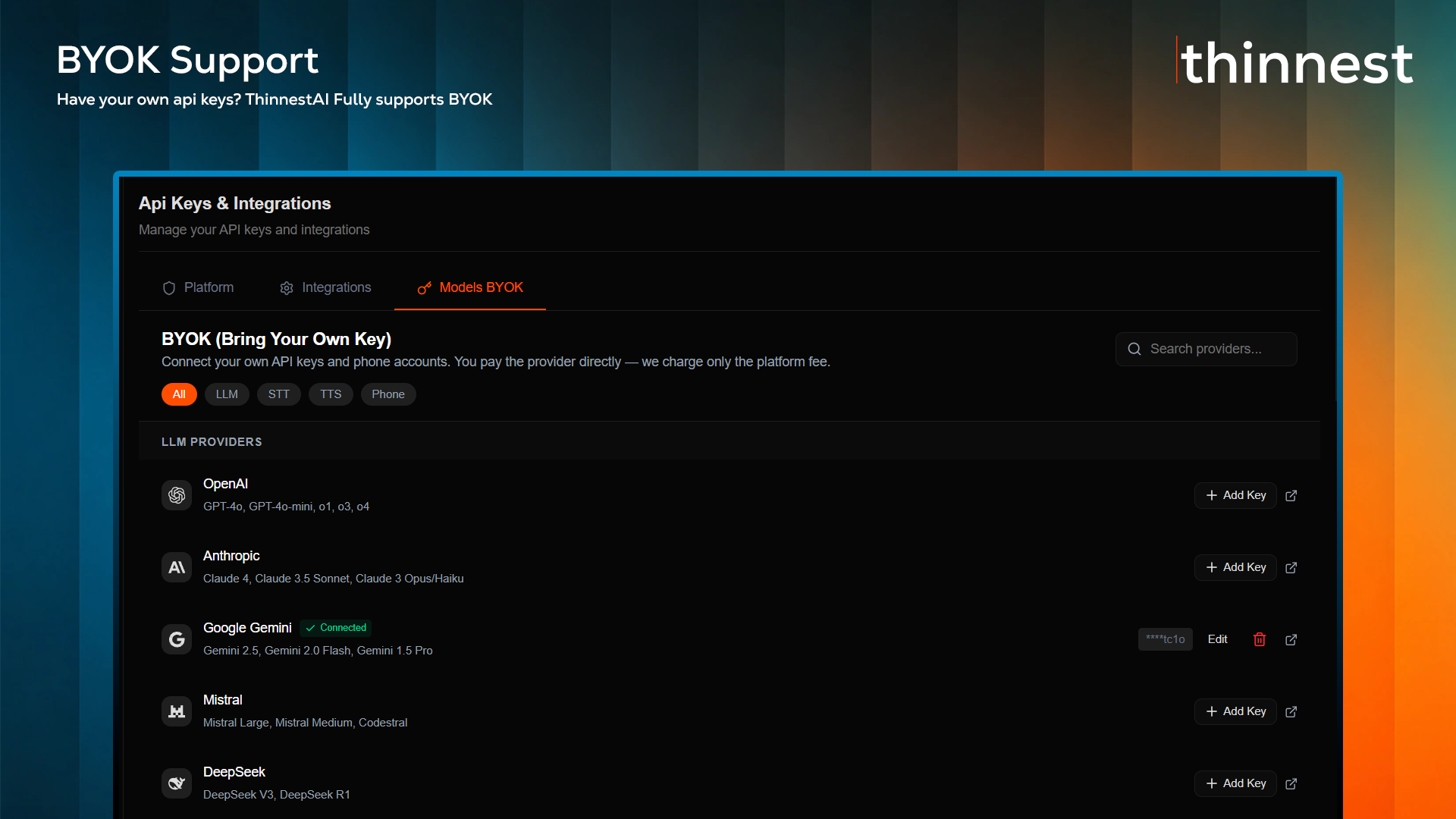Click the Mistral logo icon

coord(177,711)
